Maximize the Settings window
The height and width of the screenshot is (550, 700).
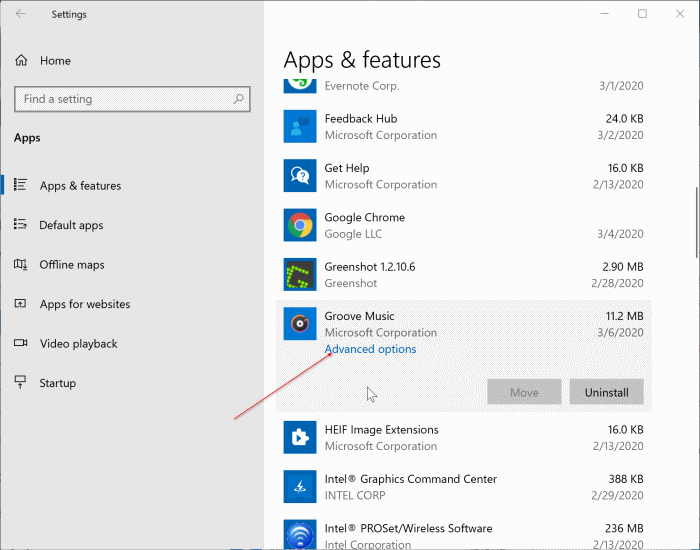tap(642, 14)
